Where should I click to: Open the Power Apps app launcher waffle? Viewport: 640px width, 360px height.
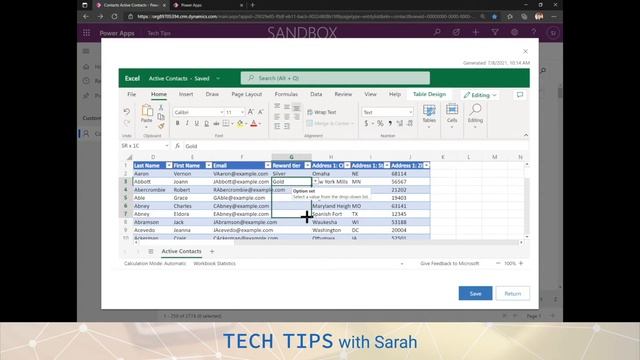point(87,33)
